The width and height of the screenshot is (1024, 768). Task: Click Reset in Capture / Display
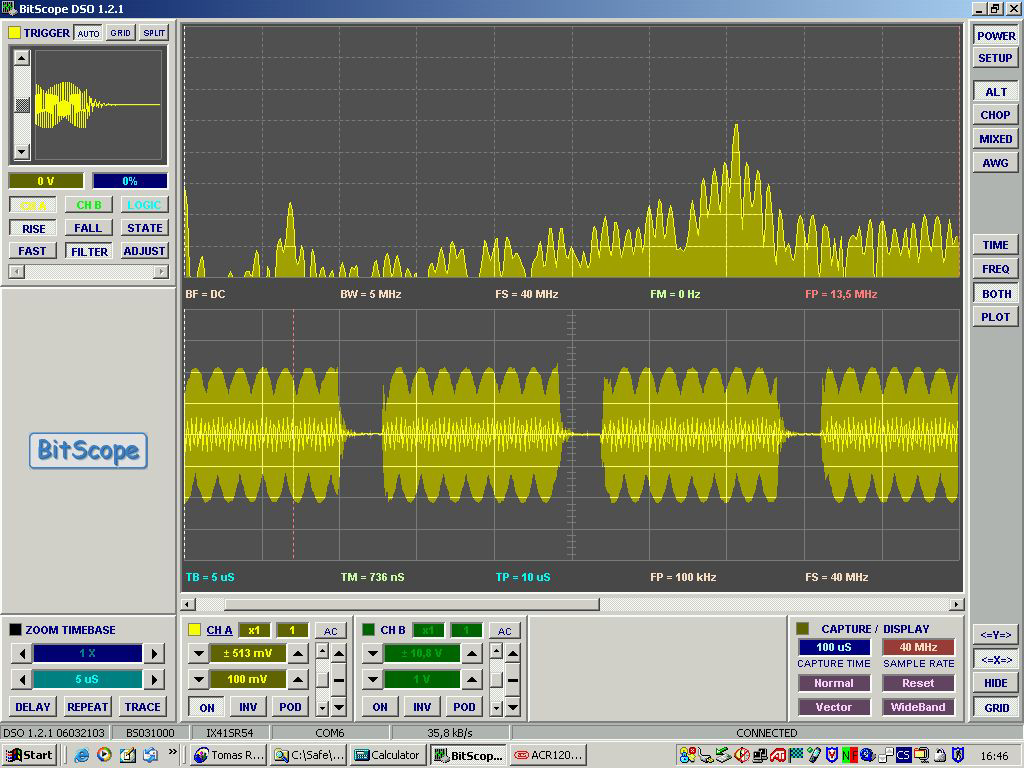(918, 683)
